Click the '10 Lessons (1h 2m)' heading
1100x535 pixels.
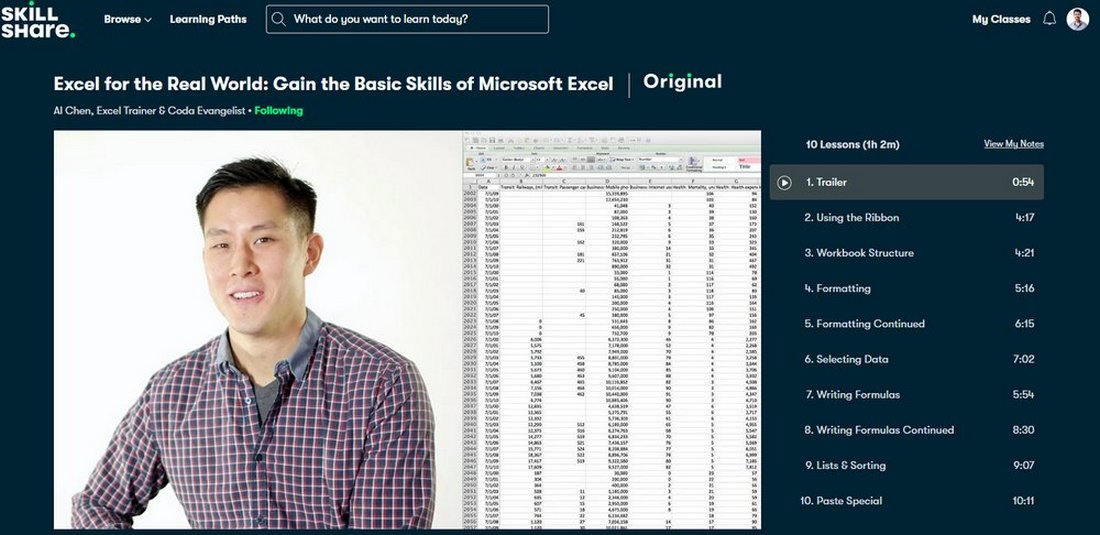pyautogui.click(x=852, y=144)
